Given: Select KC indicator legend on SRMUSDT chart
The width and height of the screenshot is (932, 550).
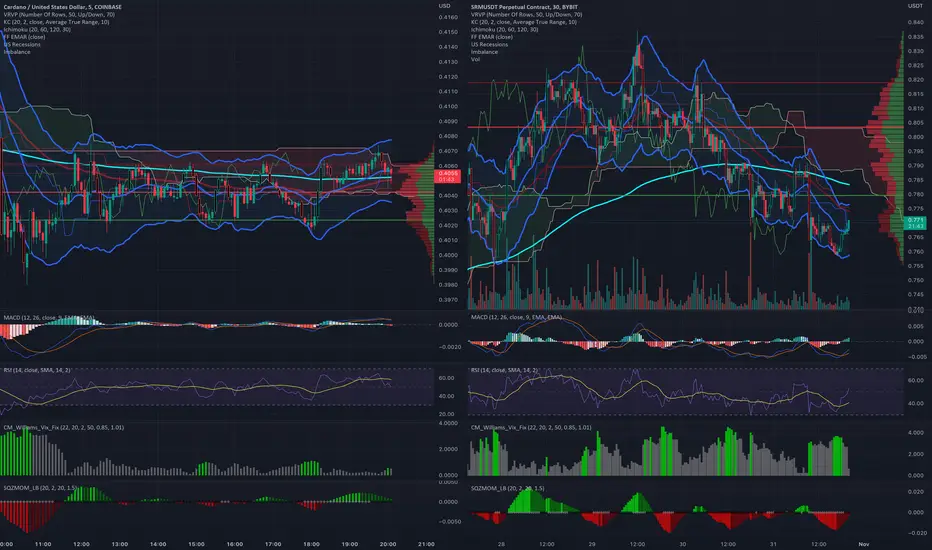Looking at the screenshot, I should 524,22.
